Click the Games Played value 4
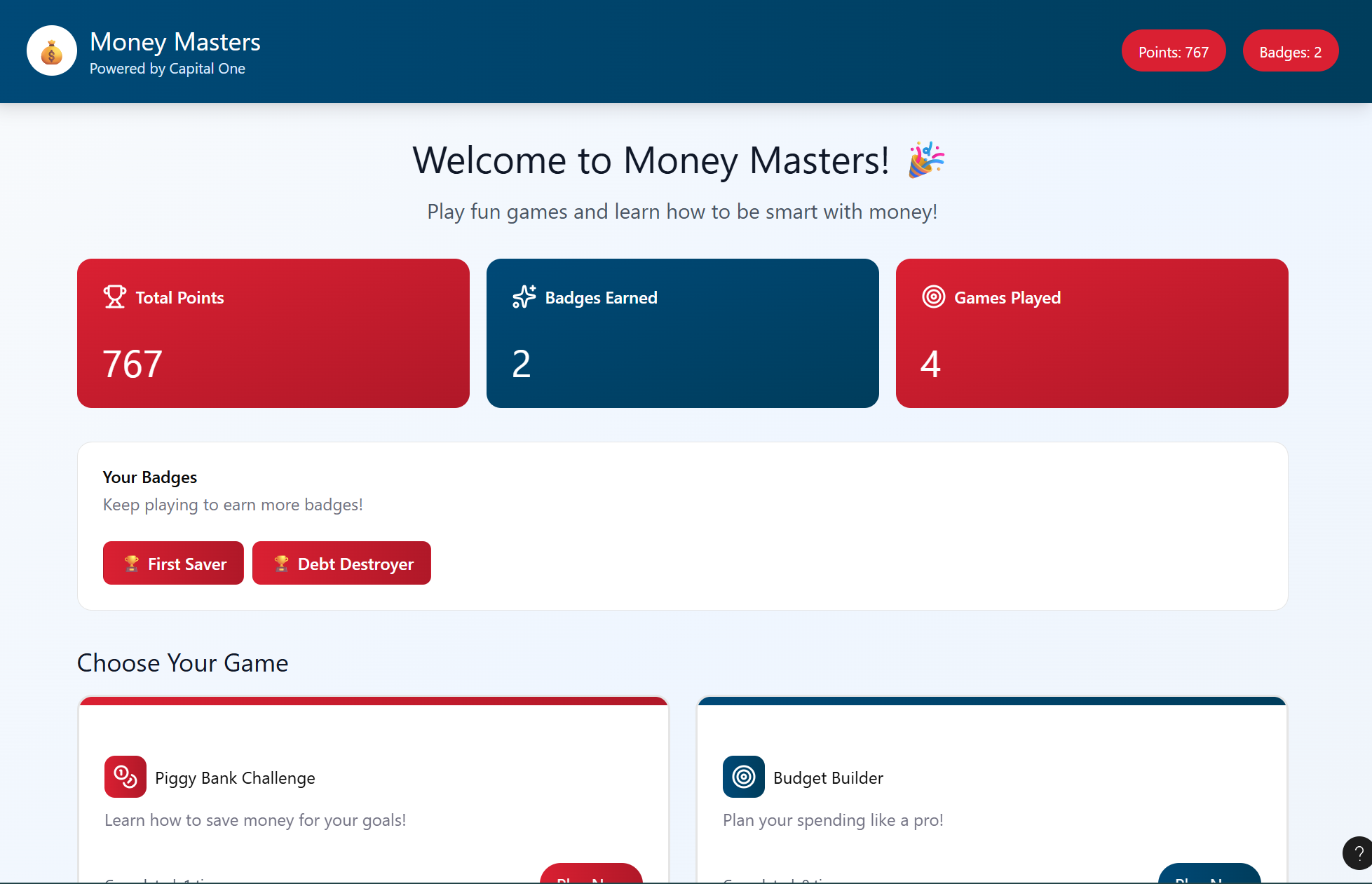The height and width of the screenshot is (884, 1372). pyautogui.click(x=930, y=364)
